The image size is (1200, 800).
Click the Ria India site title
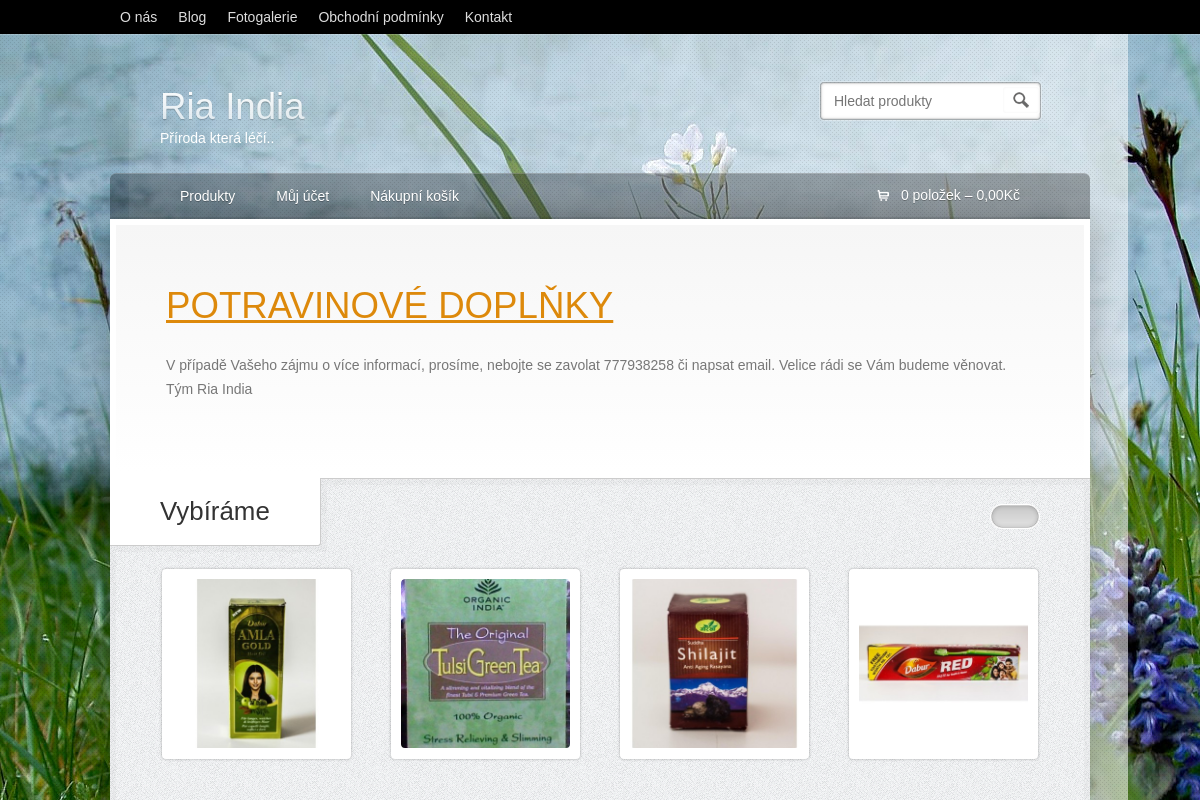pos(232,106)
